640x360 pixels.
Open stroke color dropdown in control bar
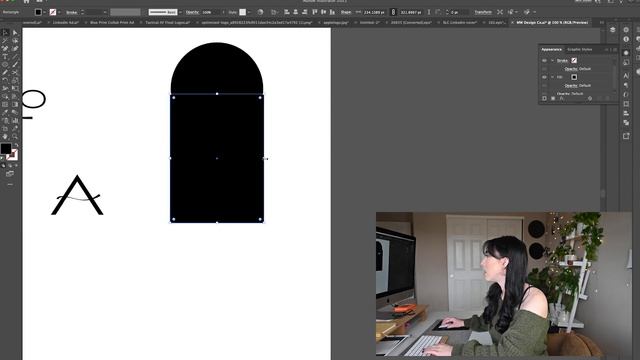coord(59,12)
